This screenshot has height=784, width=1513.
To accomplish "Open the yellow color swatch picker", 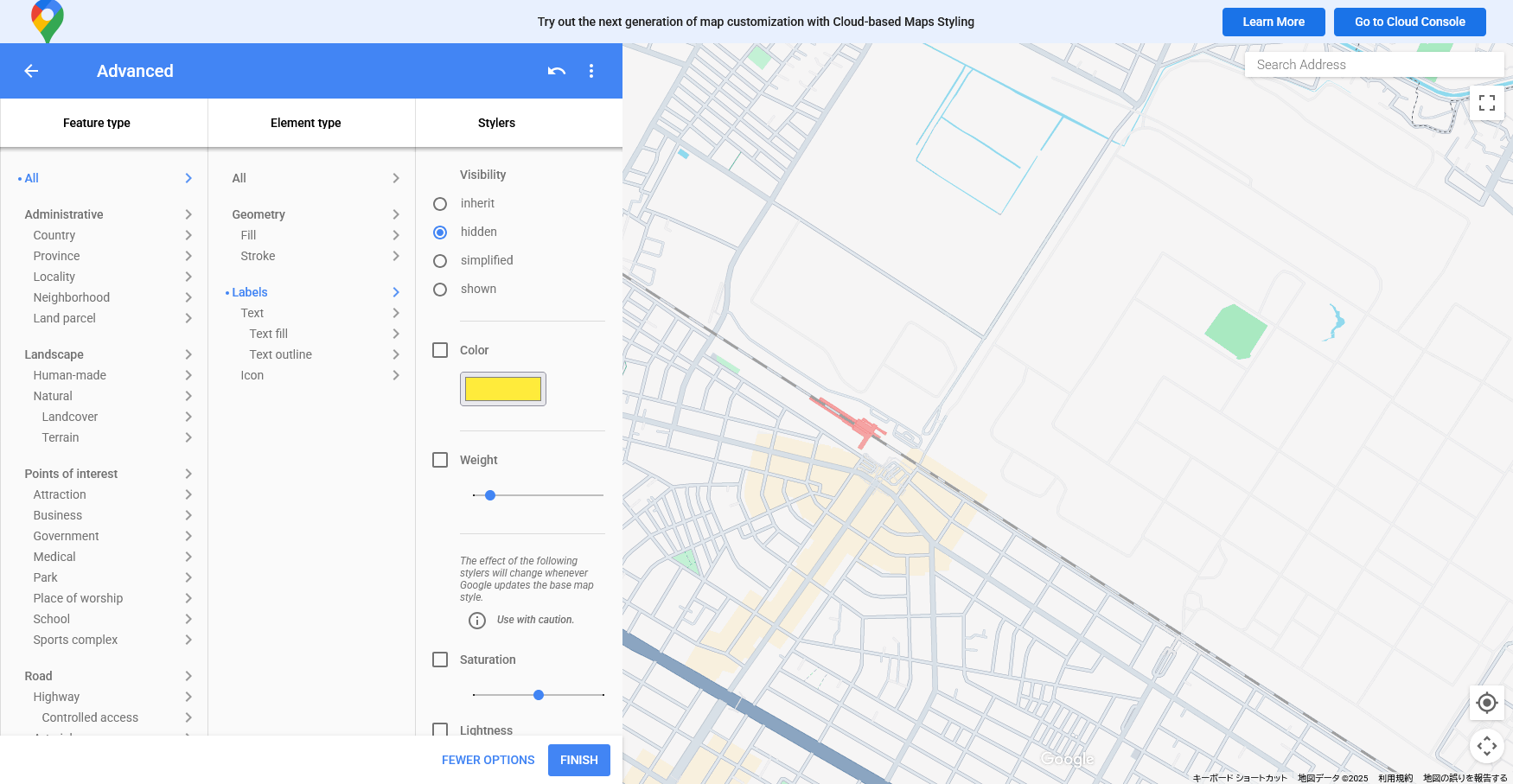I will pos(503,389).
